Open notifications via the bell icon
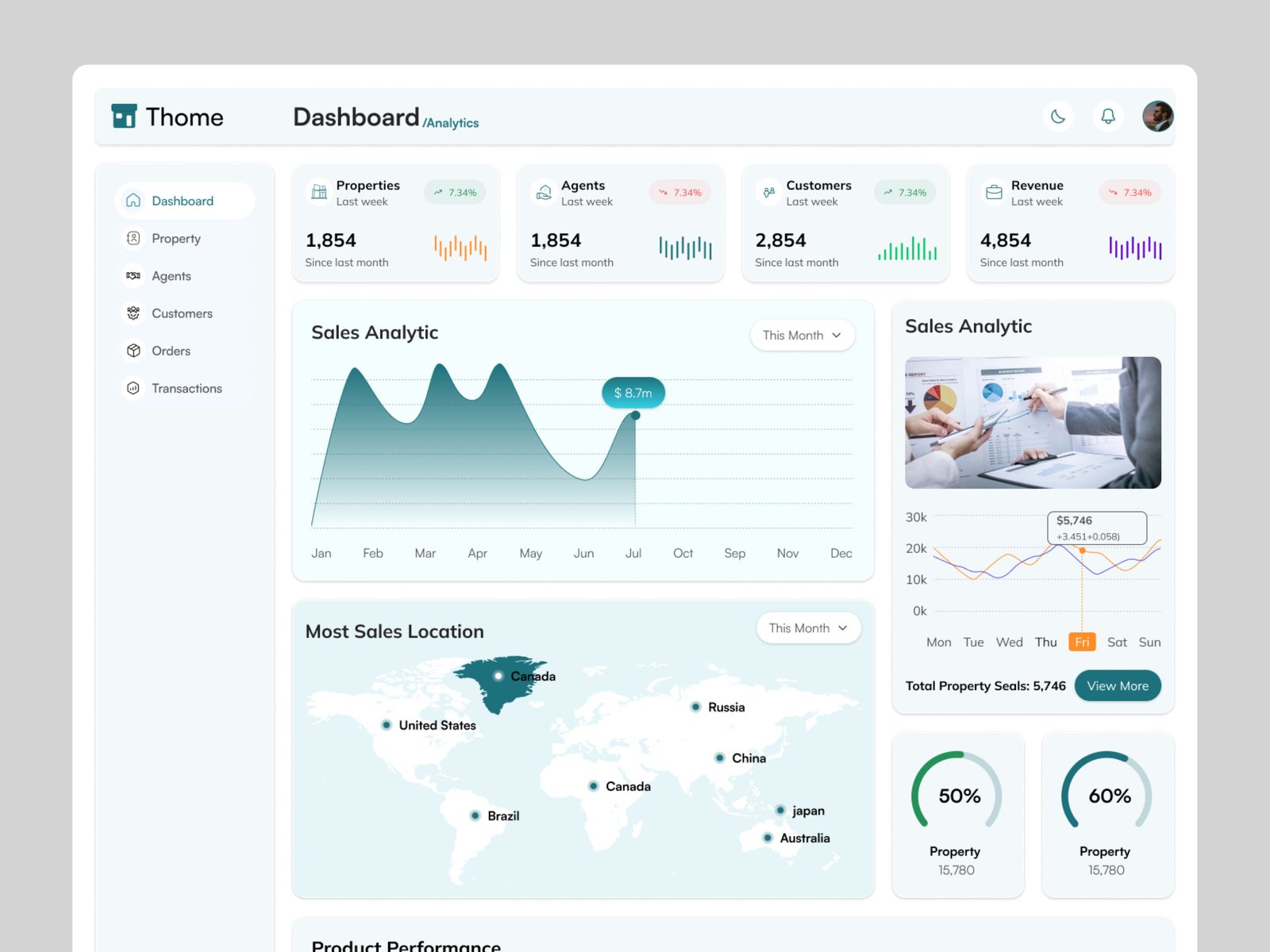Screen dimensions: 1270x952 click(x=1107, y=117)
